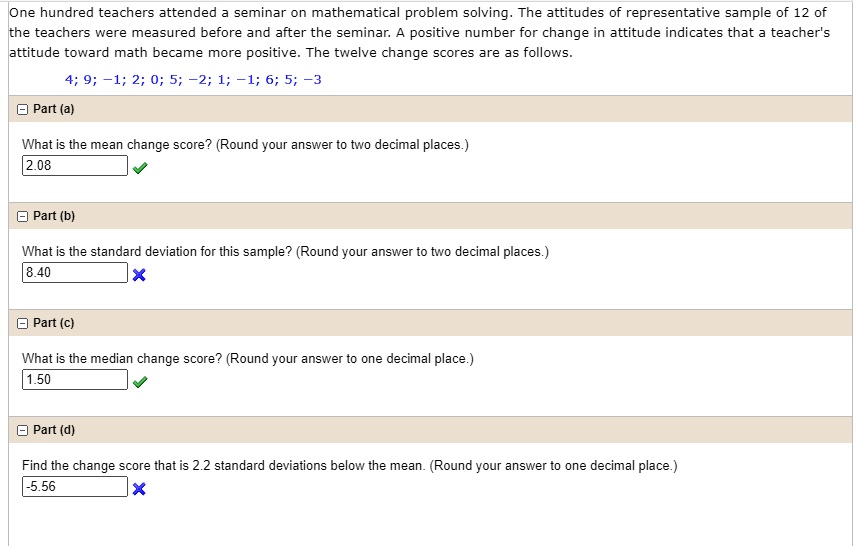Screen dimensions: 856x546
Task: Click the blue X beside the 8.40 answer
Action: (139, 276)
